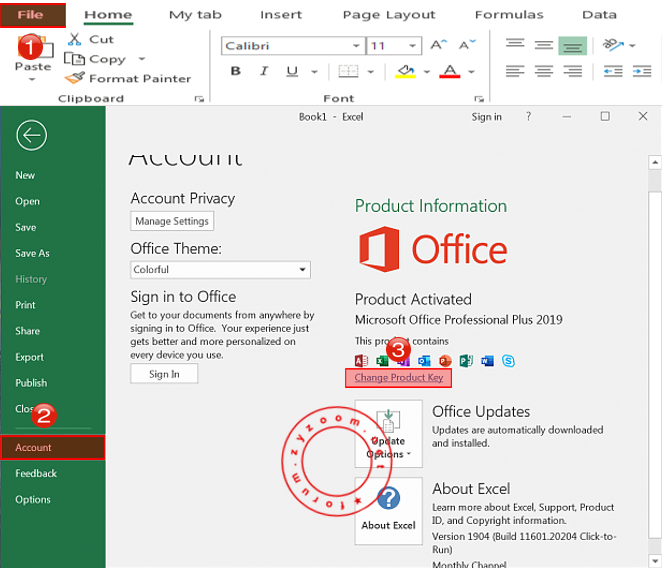Click the vertical scrollbar up arrow
The height and width of the screenshot is (568, 662).
pos(655,162)
